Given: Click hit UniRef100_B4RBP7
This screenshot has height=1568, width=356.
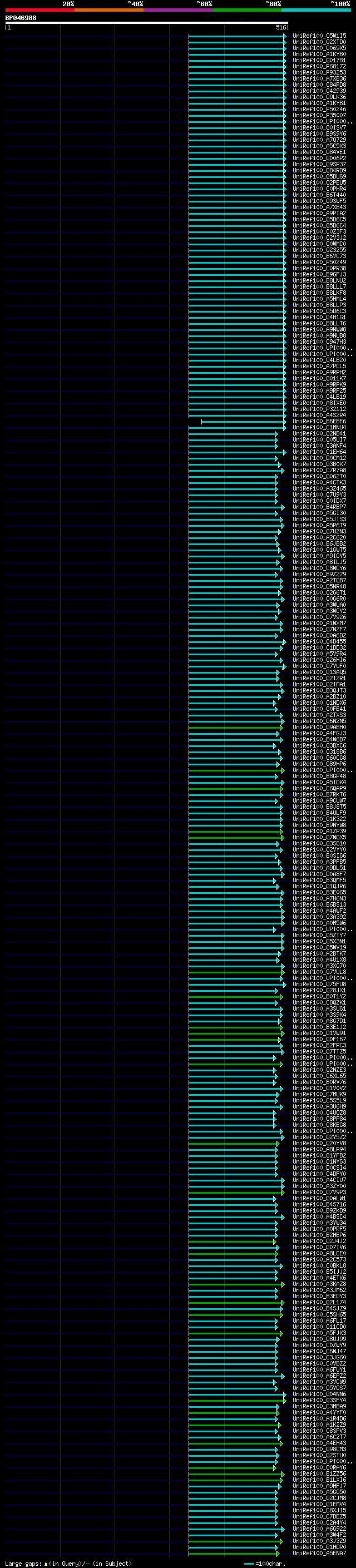Looking at the screenshot, I should pyautogui.click(x=319, y=507).
